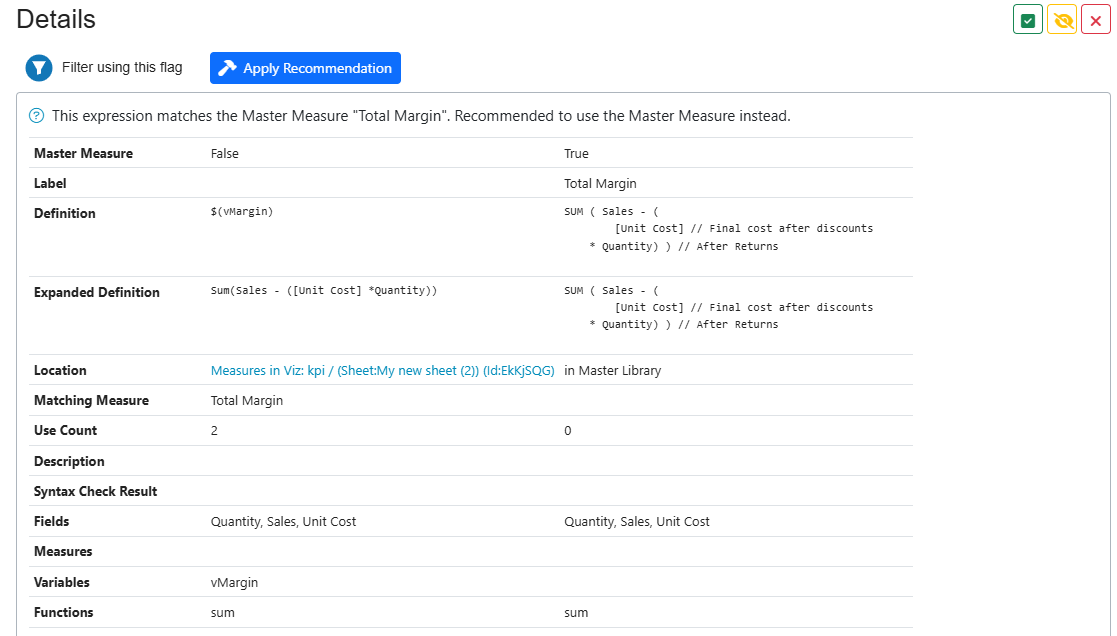1117x636 pixels.
Task: Toggle the yellow eye-slash hide icon
Action: pos(1062,20)
